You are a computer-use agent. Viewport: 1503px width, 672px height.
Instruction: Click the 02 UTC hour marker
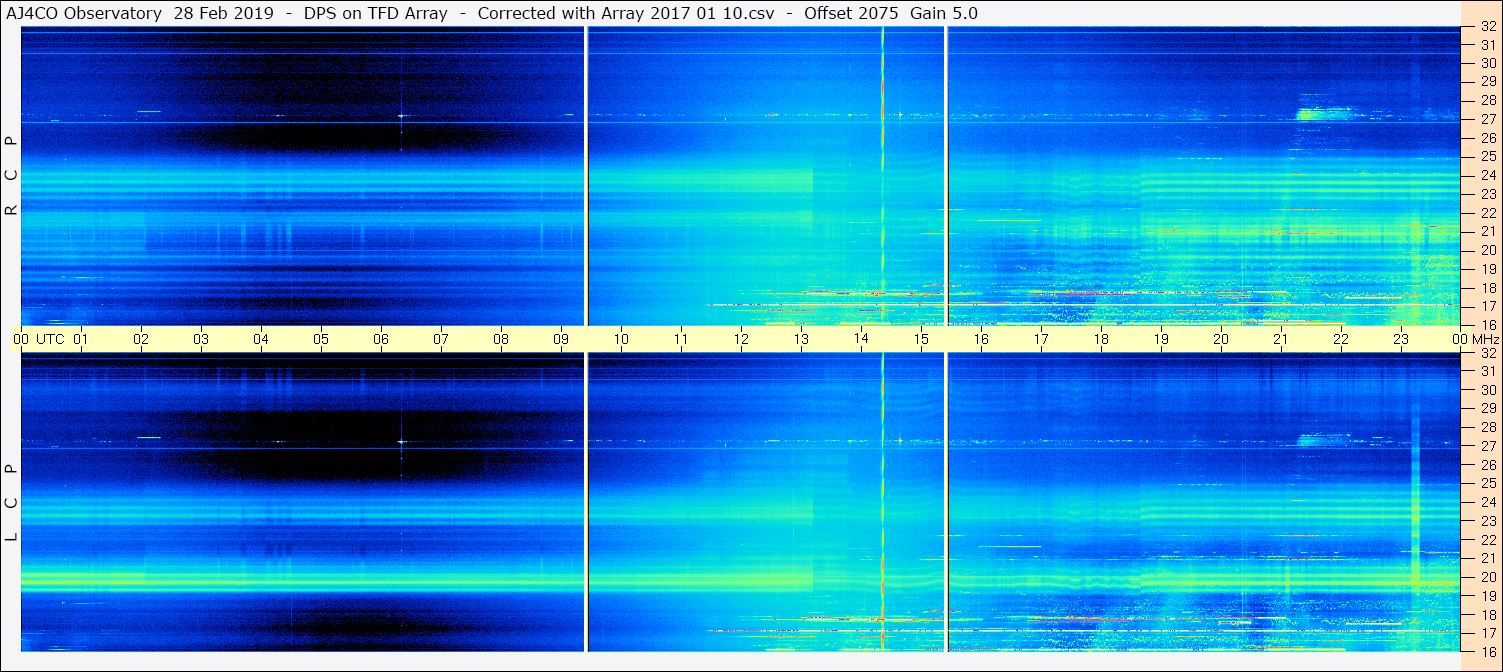pyautogui.click(x=141, y=339)
